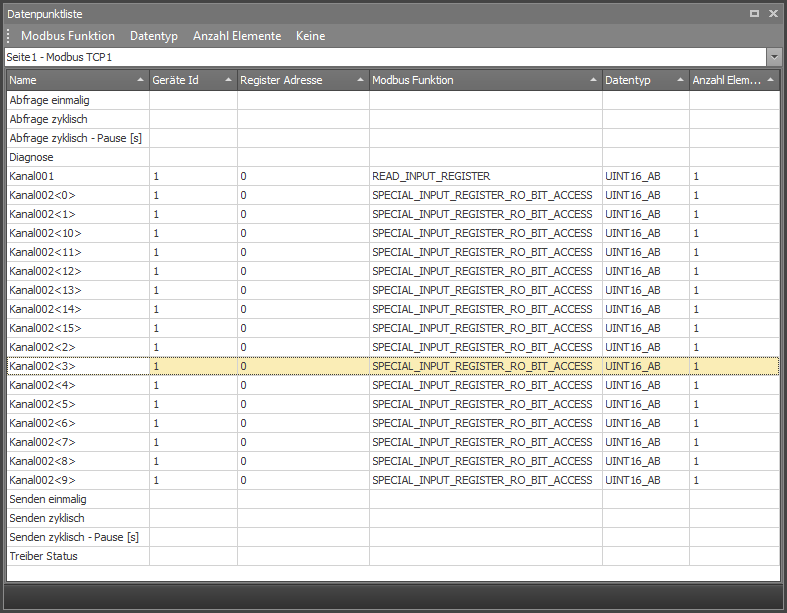Select Kanal002<4> row name
This screenshot has height=613, width=787.
(78, 386)
